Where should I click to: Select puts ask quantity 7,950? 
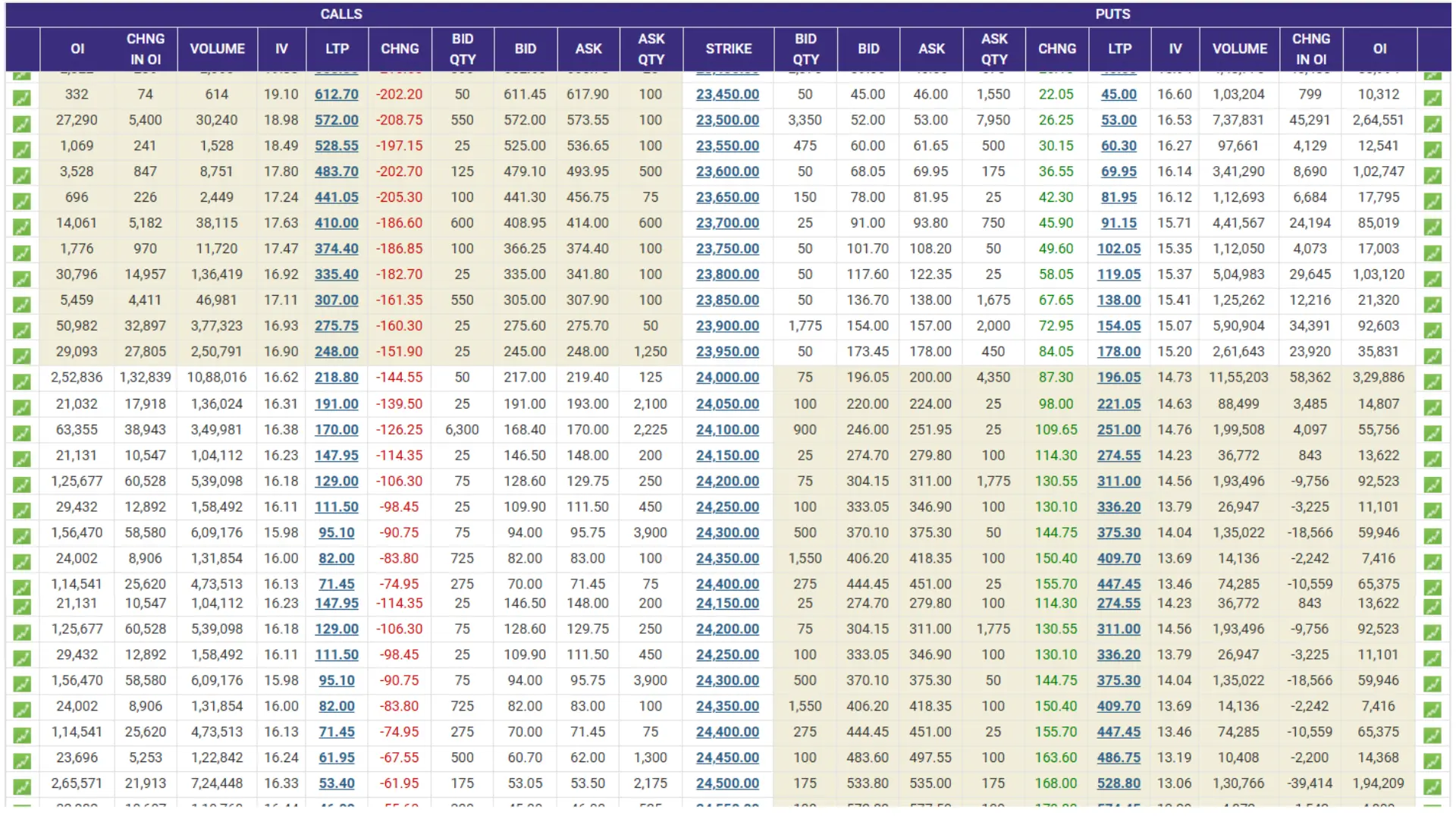[x=993, y=120]
